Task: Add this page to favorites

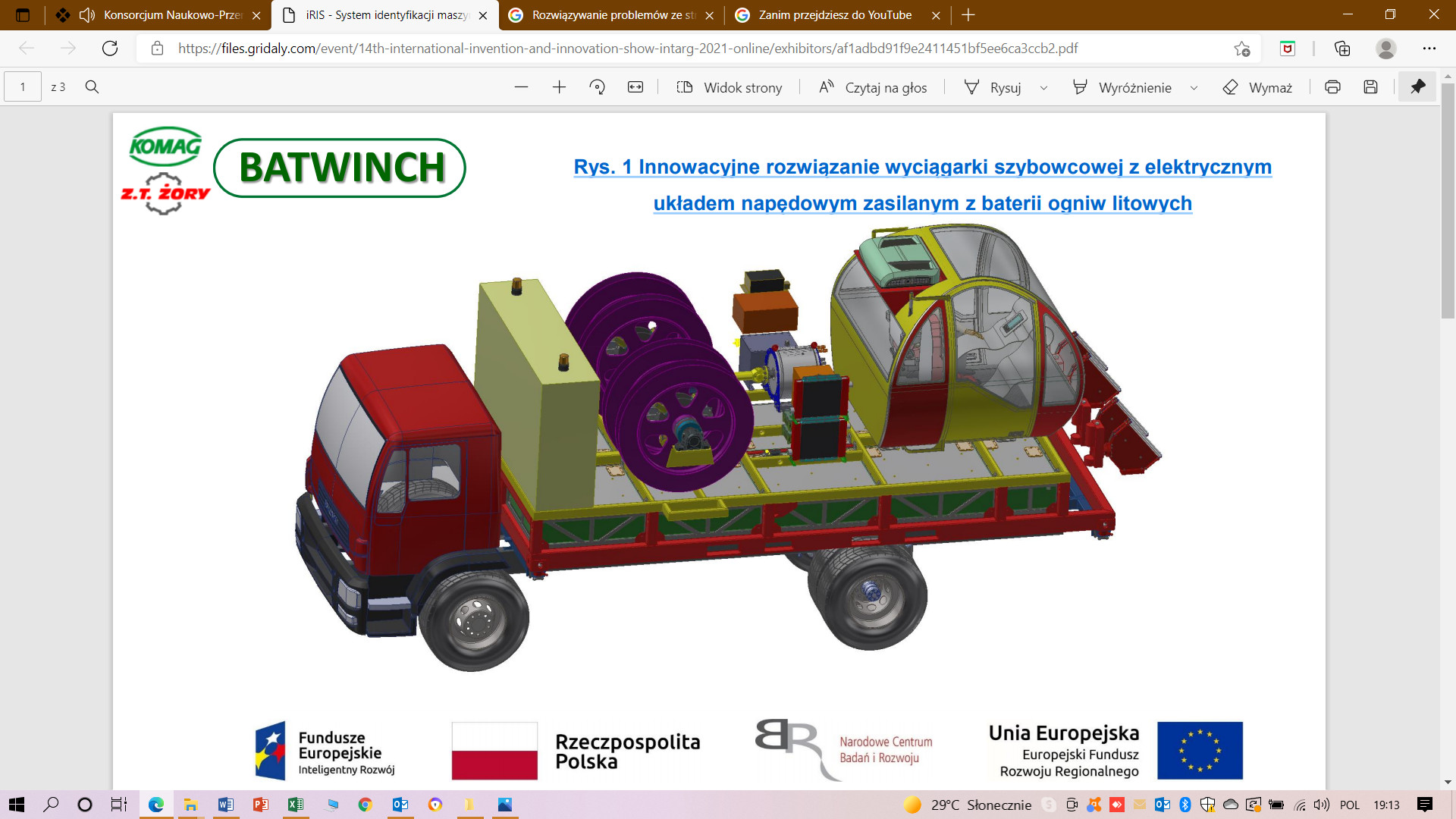Action: tap(1242, 49)
